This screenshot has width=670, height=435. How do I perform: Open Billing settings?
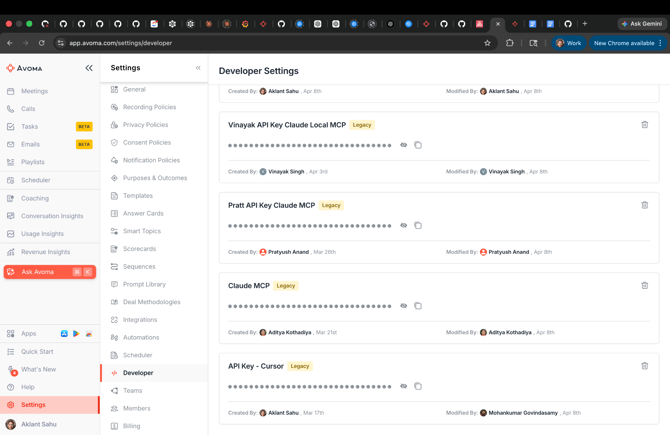154,426
